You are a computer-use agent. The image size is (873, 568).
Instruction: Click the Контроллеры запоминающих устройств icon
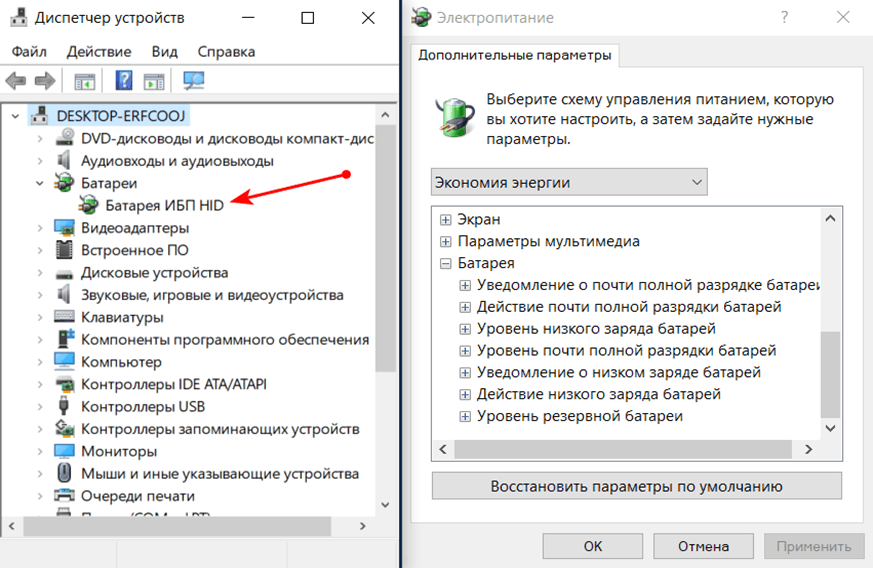click(65, 428)
